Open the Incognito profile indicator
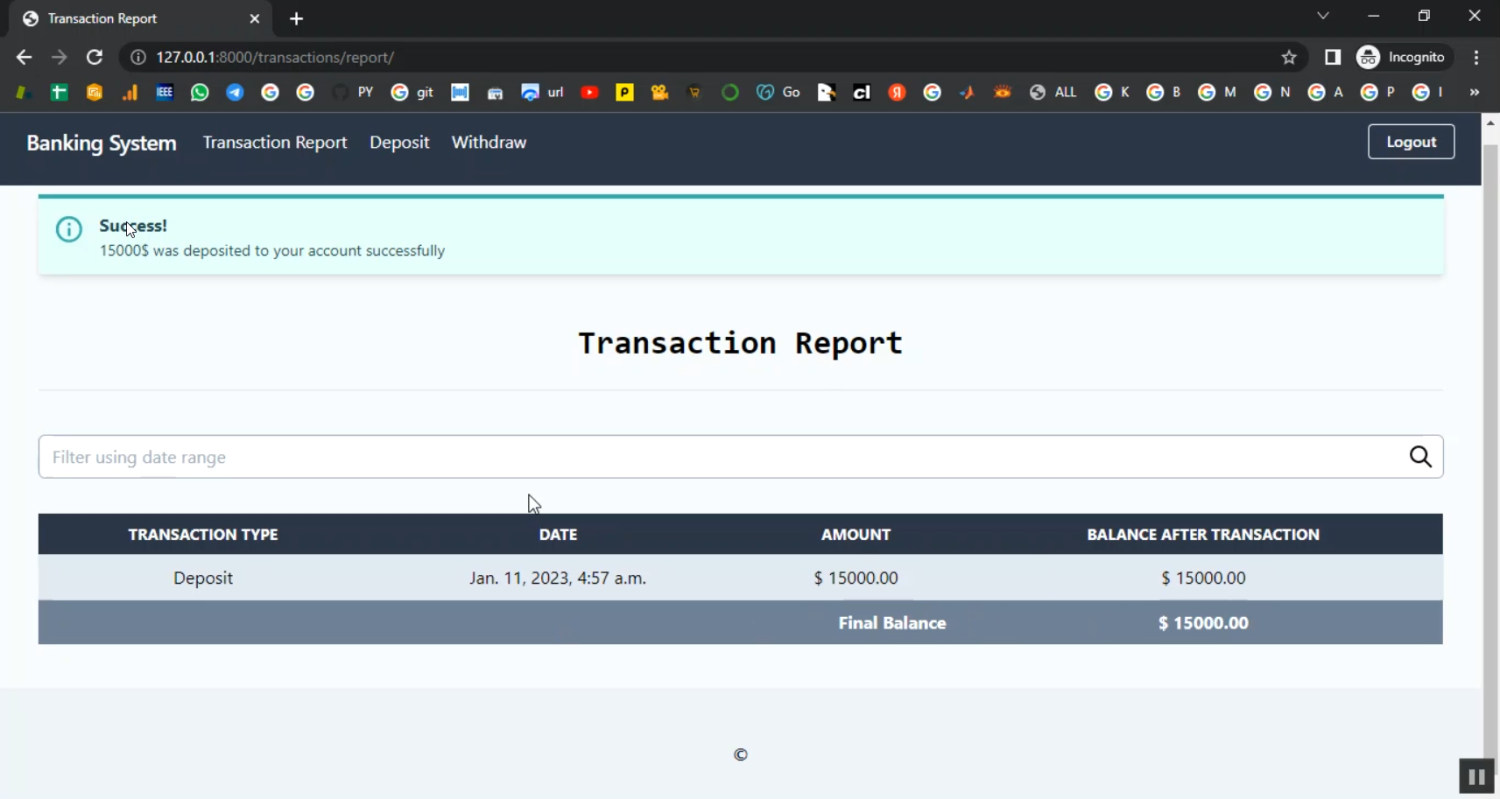This screenshot has width=1500, height=799. coord(1401,57)
